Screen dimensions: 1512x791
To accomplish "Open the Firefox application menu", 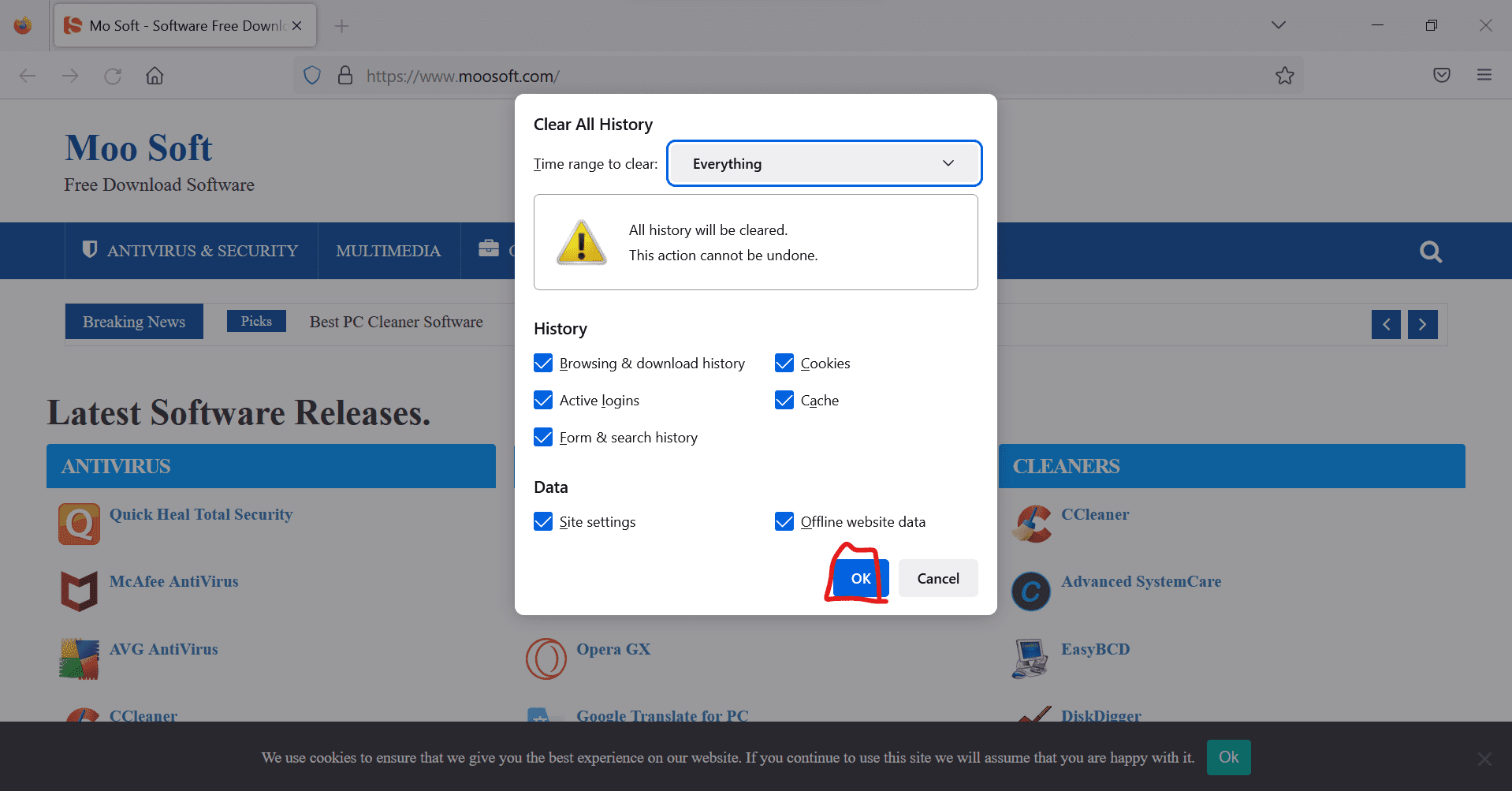I will click(x=1484, y=75).
